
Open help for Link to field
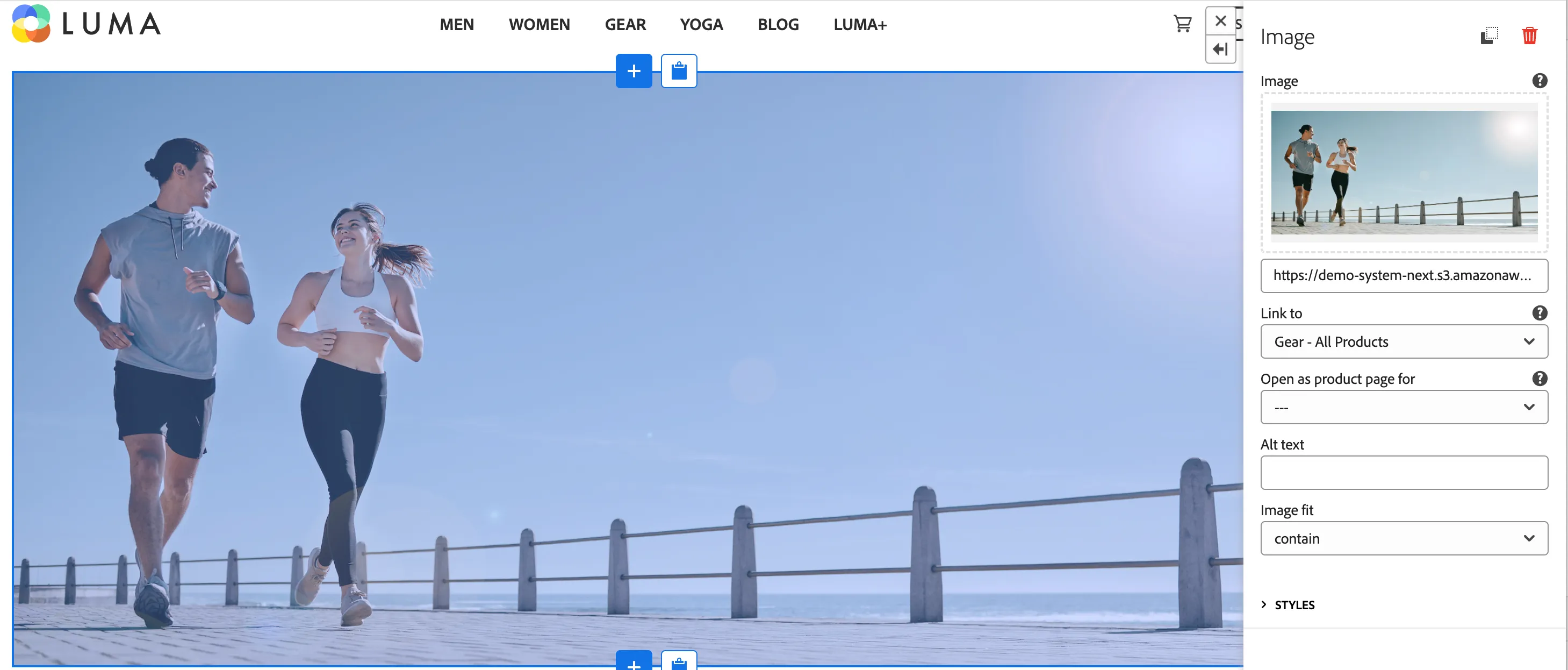1540,312
